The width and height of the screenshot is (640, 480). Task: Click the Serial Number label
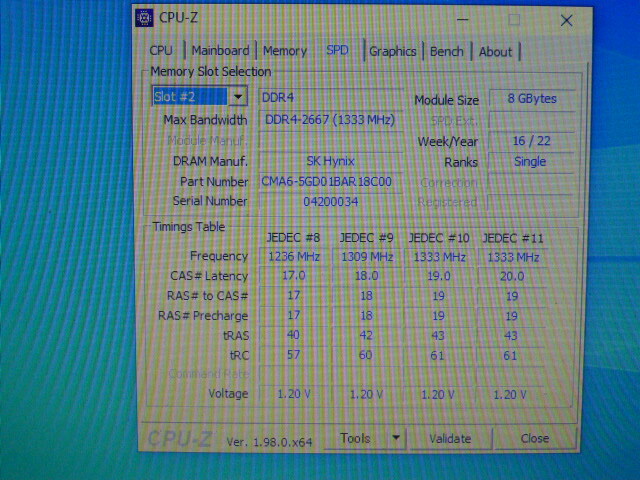click(x=210, y=201)
